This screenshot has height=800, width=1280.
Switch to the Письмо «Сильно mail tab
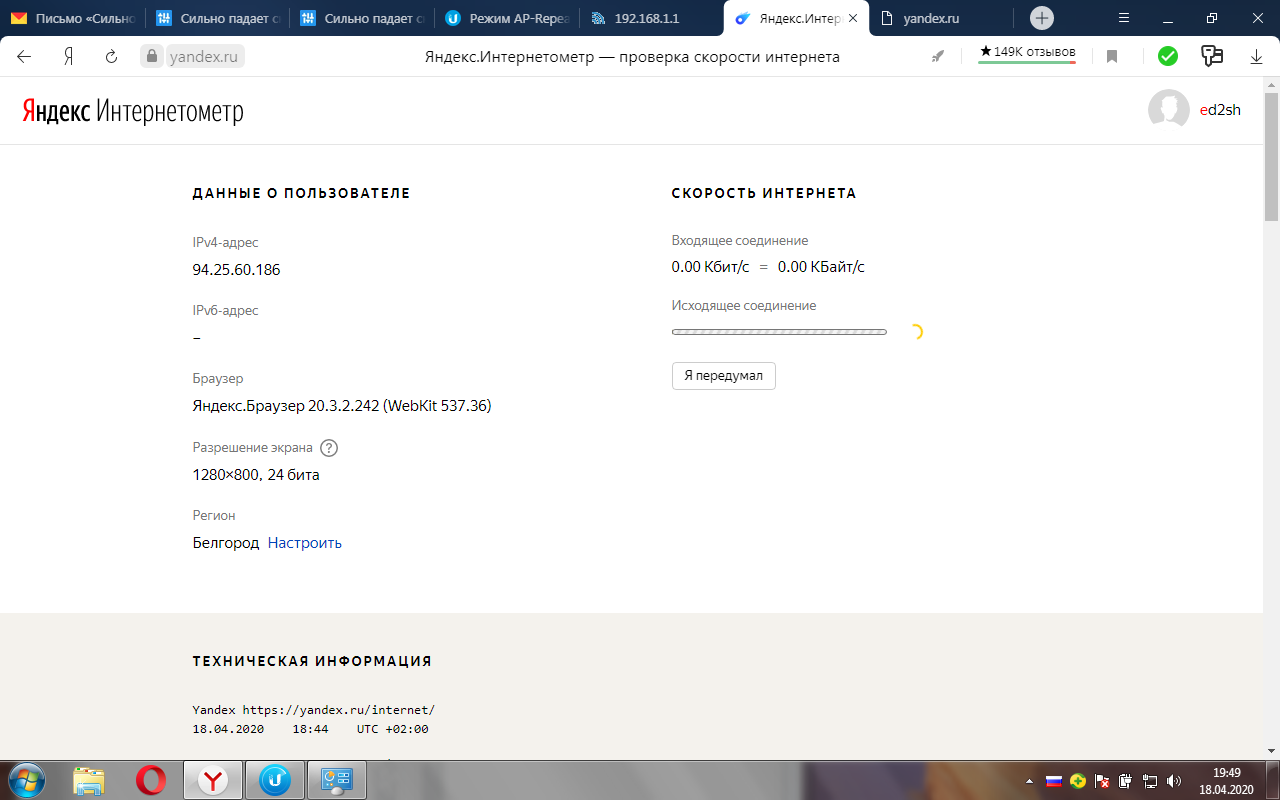coord(72,18)
